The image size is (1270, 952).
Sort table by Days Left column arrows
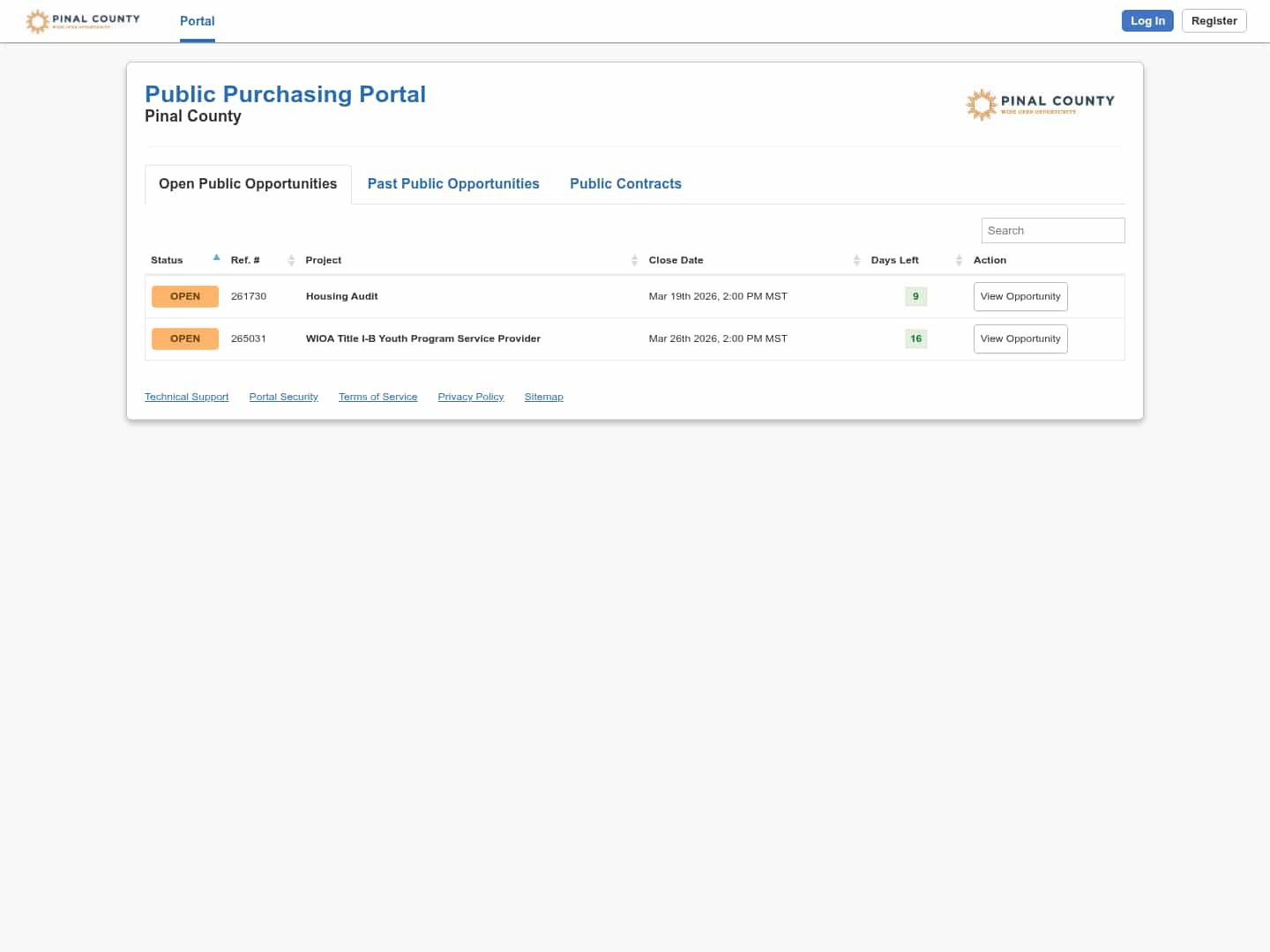[959, 260]
